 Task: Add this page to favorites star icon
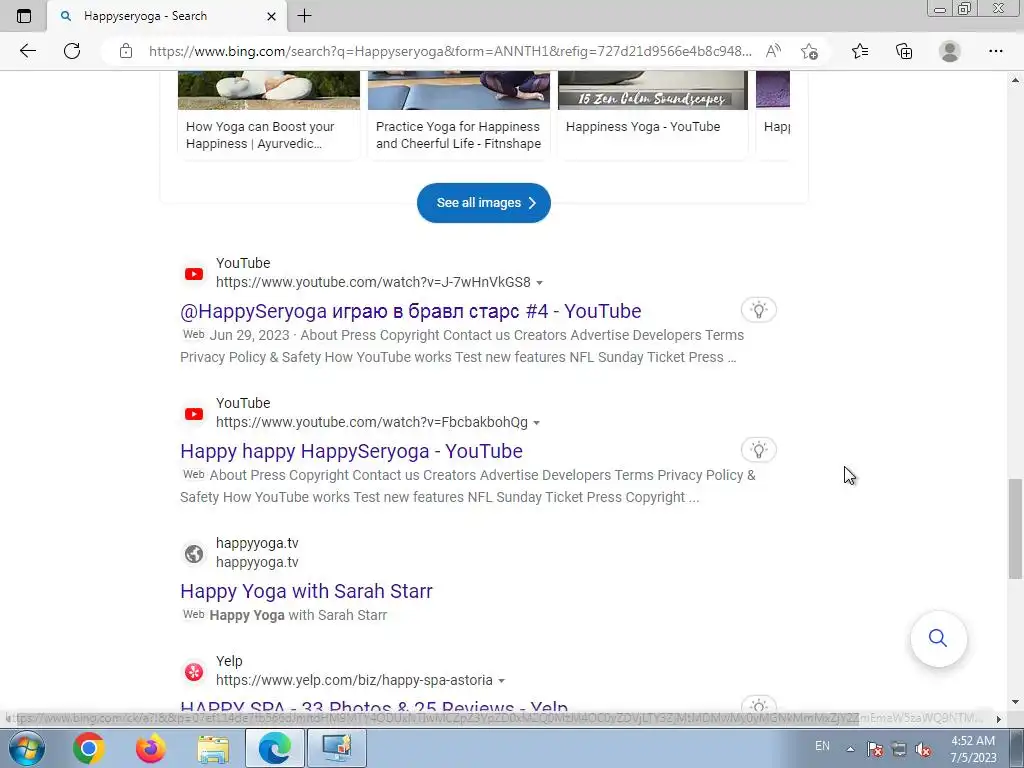[809, 52]
